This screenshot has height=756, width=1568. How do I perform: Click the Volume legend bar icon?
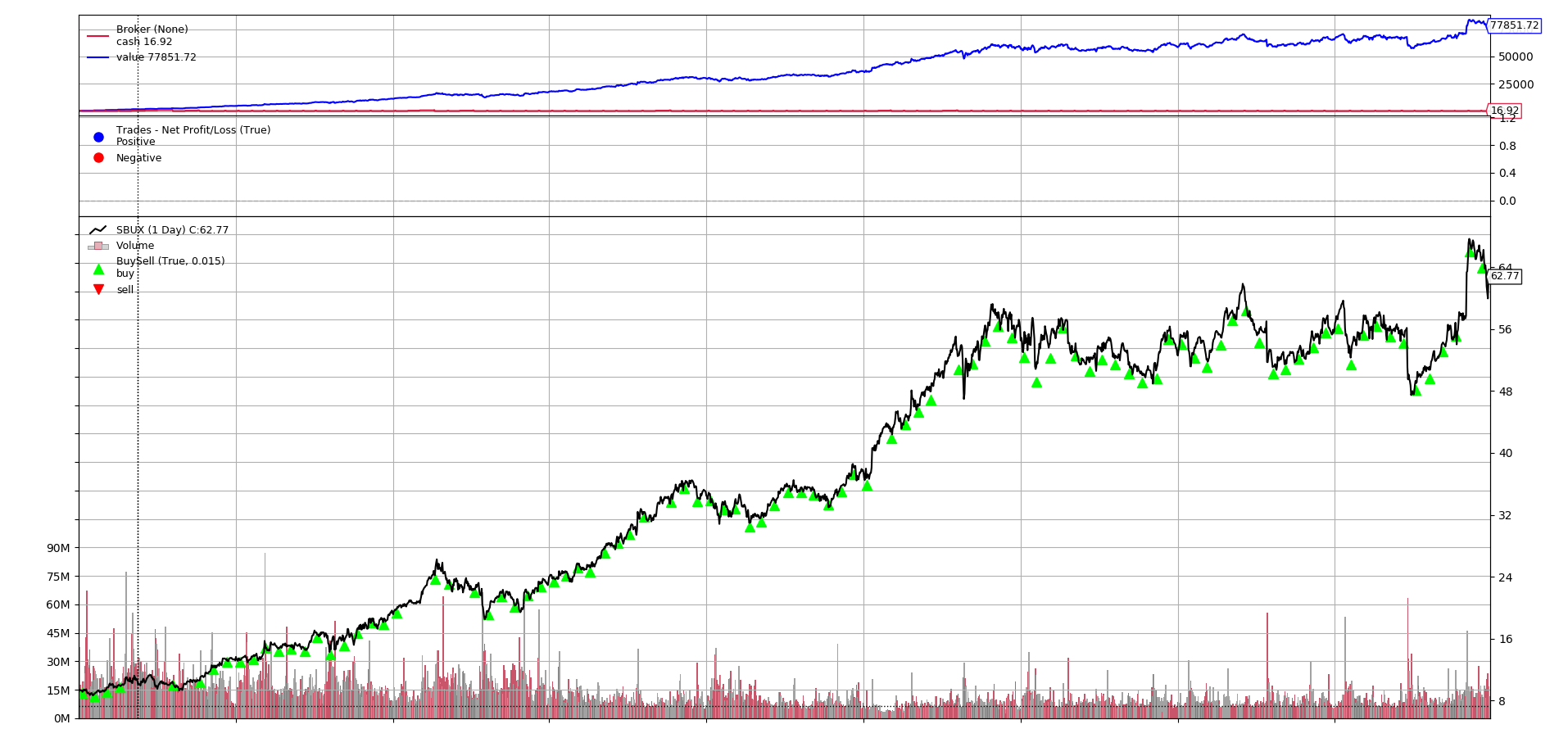click(x=98, y=246)
